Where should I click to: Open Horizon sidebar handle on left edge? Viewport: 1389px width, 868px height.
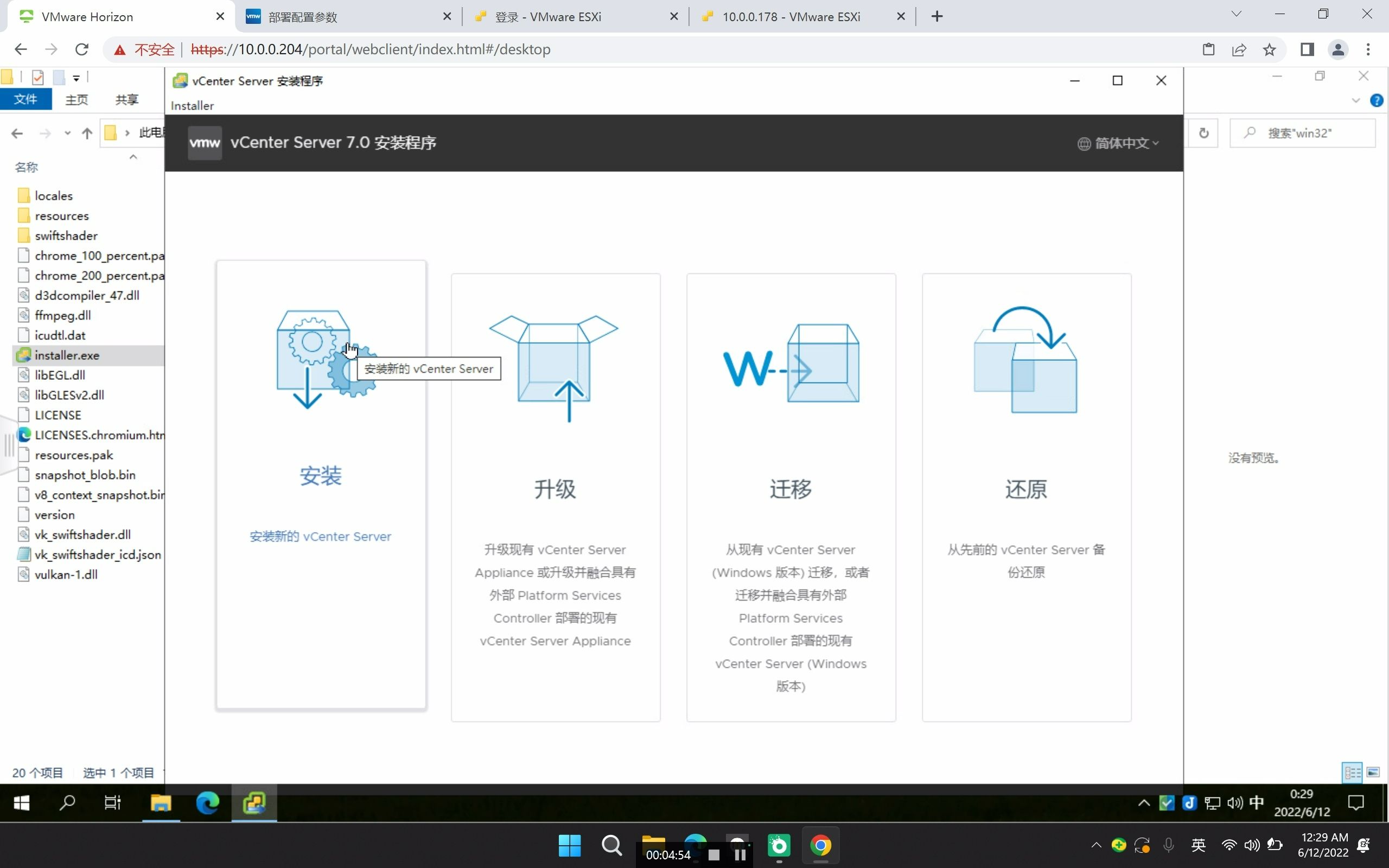(8, 444)
